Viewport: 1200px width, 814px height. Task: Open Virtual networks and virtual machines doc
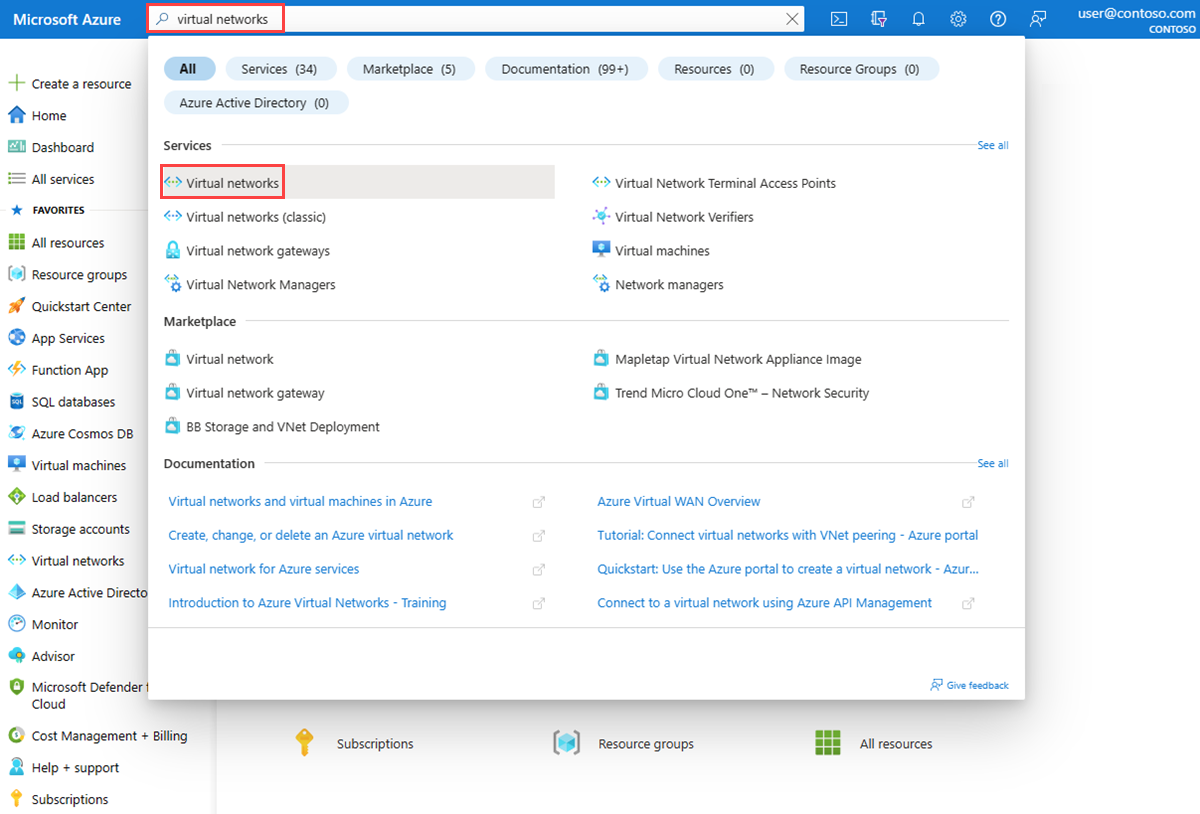[x=300, y=502]
